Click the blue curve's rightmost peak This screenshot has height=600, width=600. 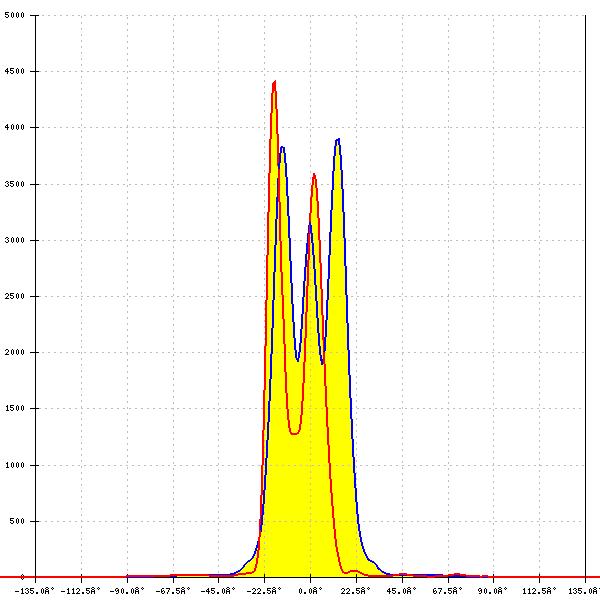pyautogui.click(x=338, y=140)
